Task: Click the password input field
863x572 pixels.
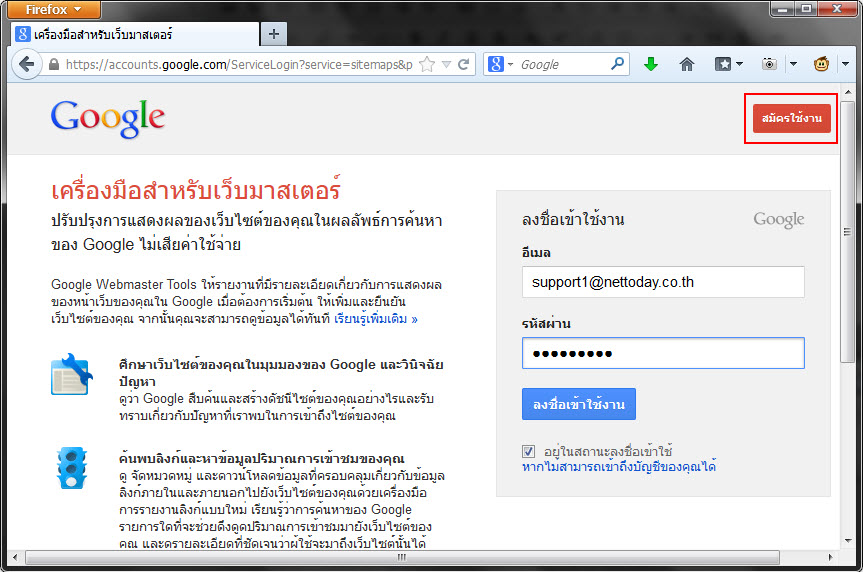Action: click(x=663, y=353)
